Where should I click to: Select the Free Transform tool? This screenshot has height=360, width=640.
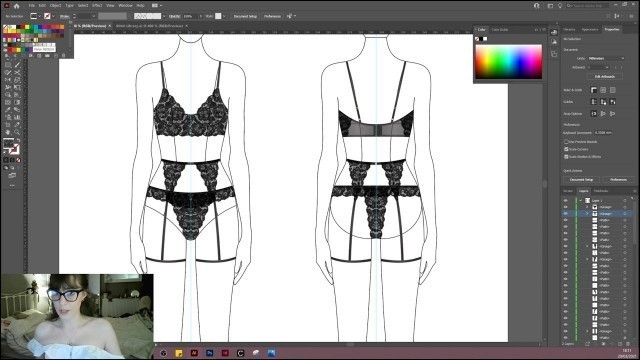click(17, 87)
